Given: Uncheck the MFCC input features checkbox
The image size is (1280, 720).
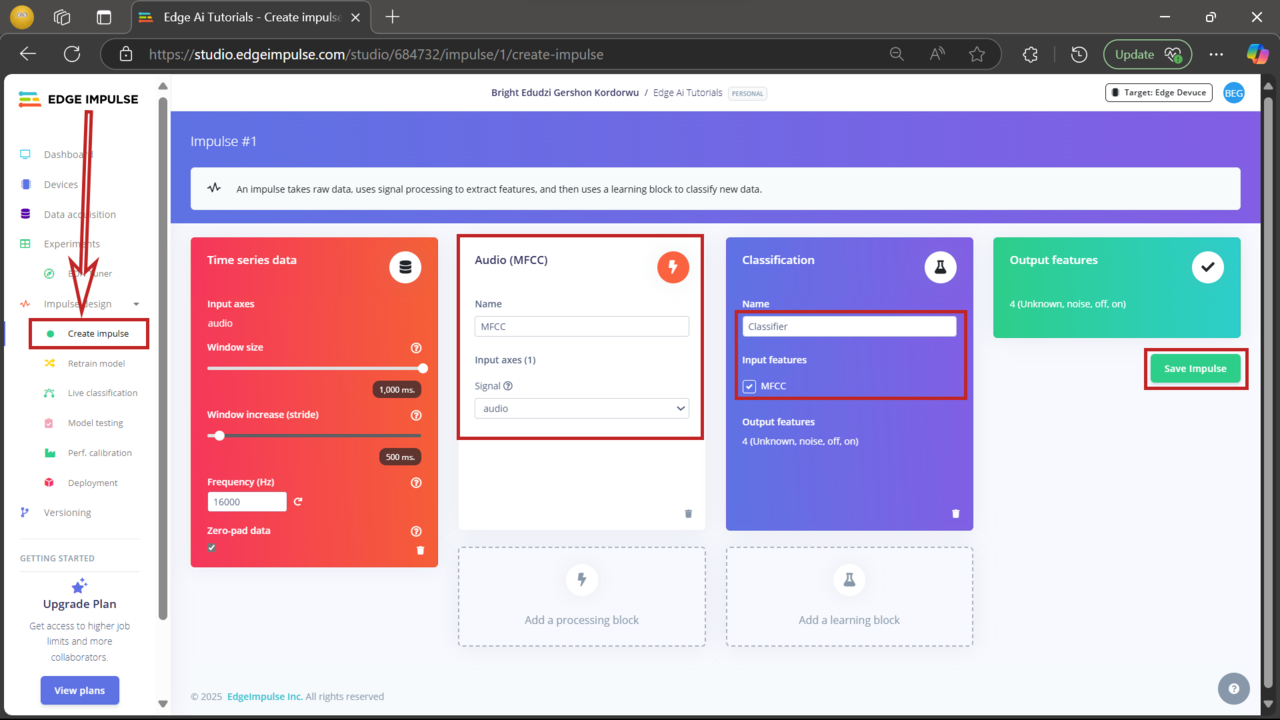Looking at the screenshot, I should pos(749,386).
